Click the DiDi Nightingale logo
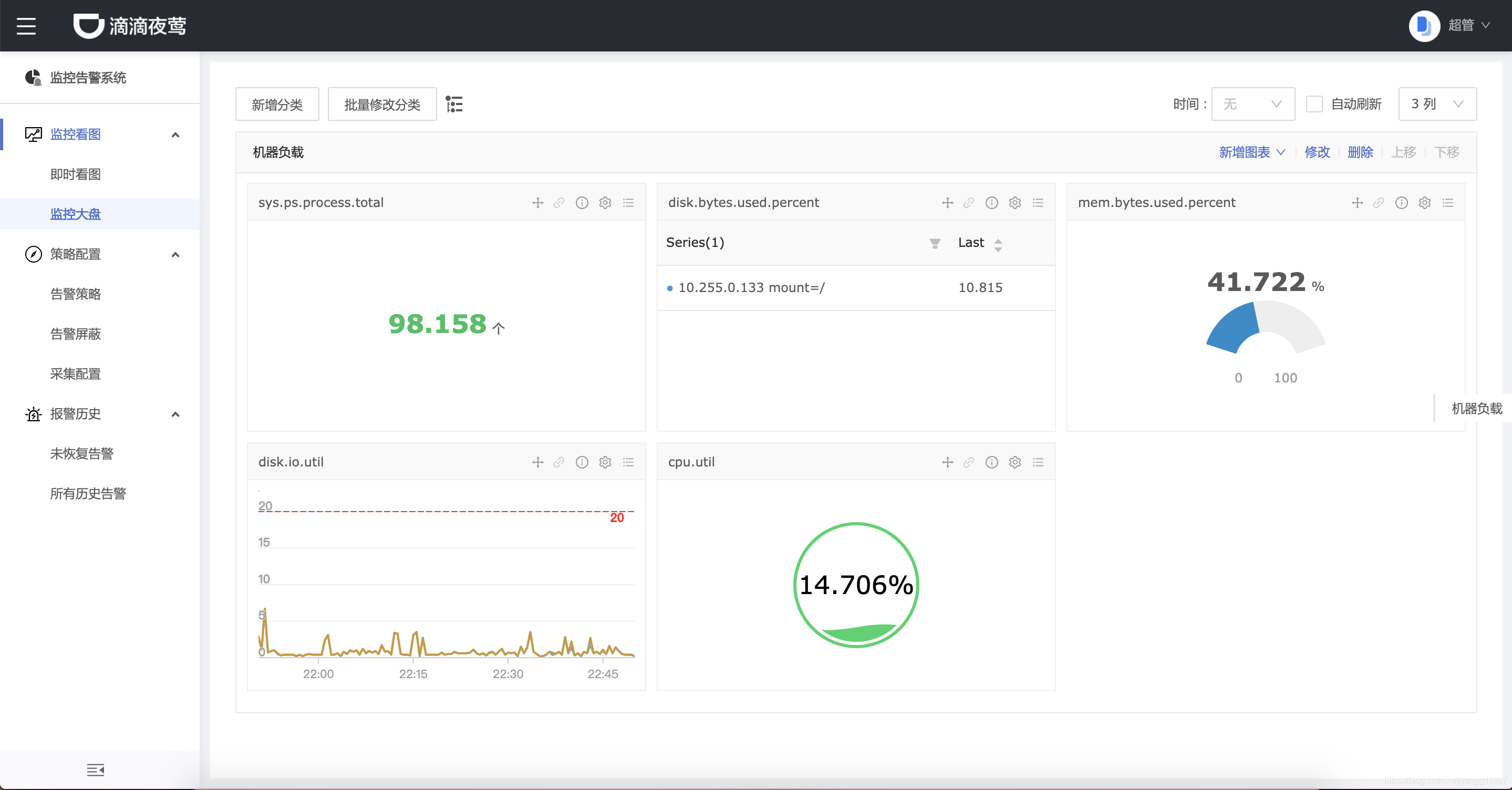 click(x=130, y=26)
